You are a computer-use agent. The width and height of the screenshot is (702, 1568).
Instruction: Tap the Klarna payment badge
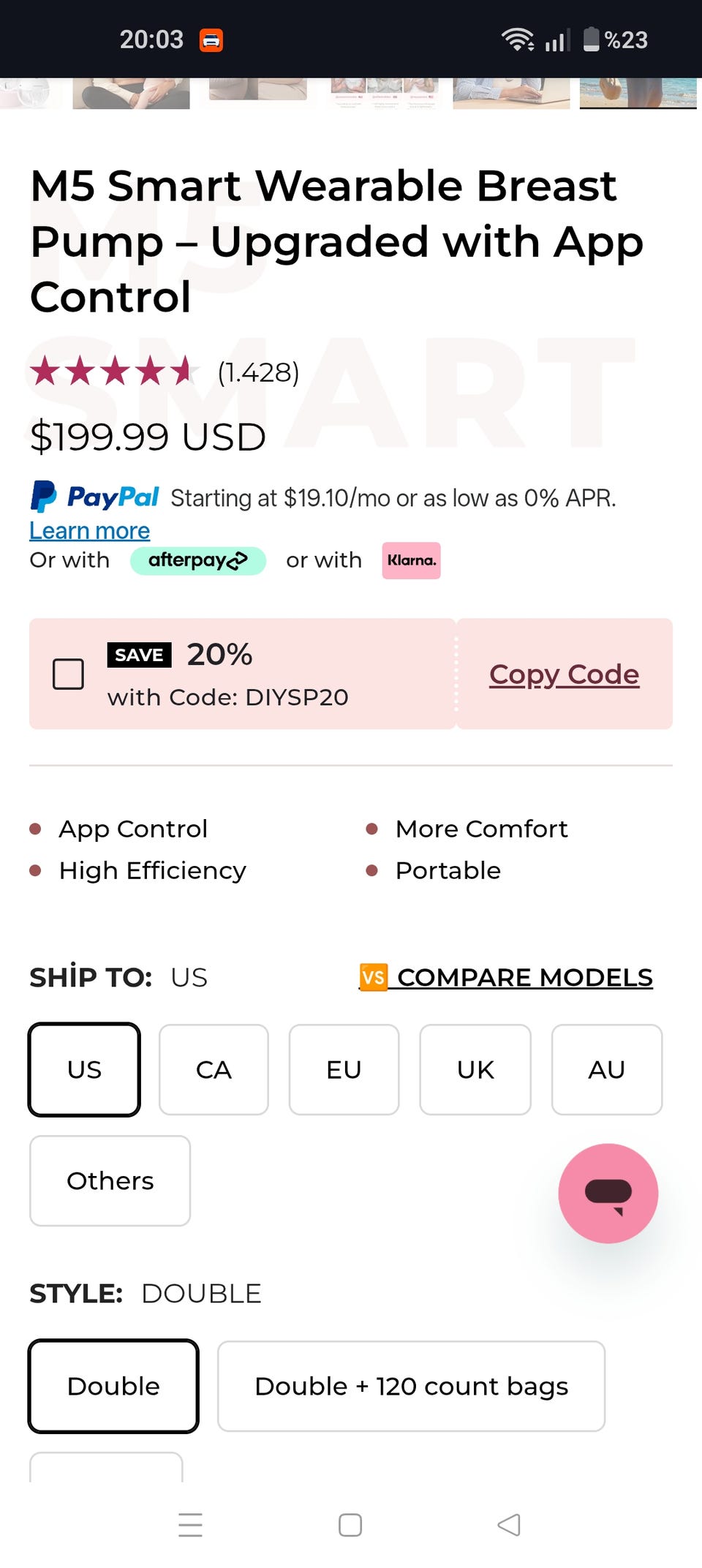click(411, 561)
